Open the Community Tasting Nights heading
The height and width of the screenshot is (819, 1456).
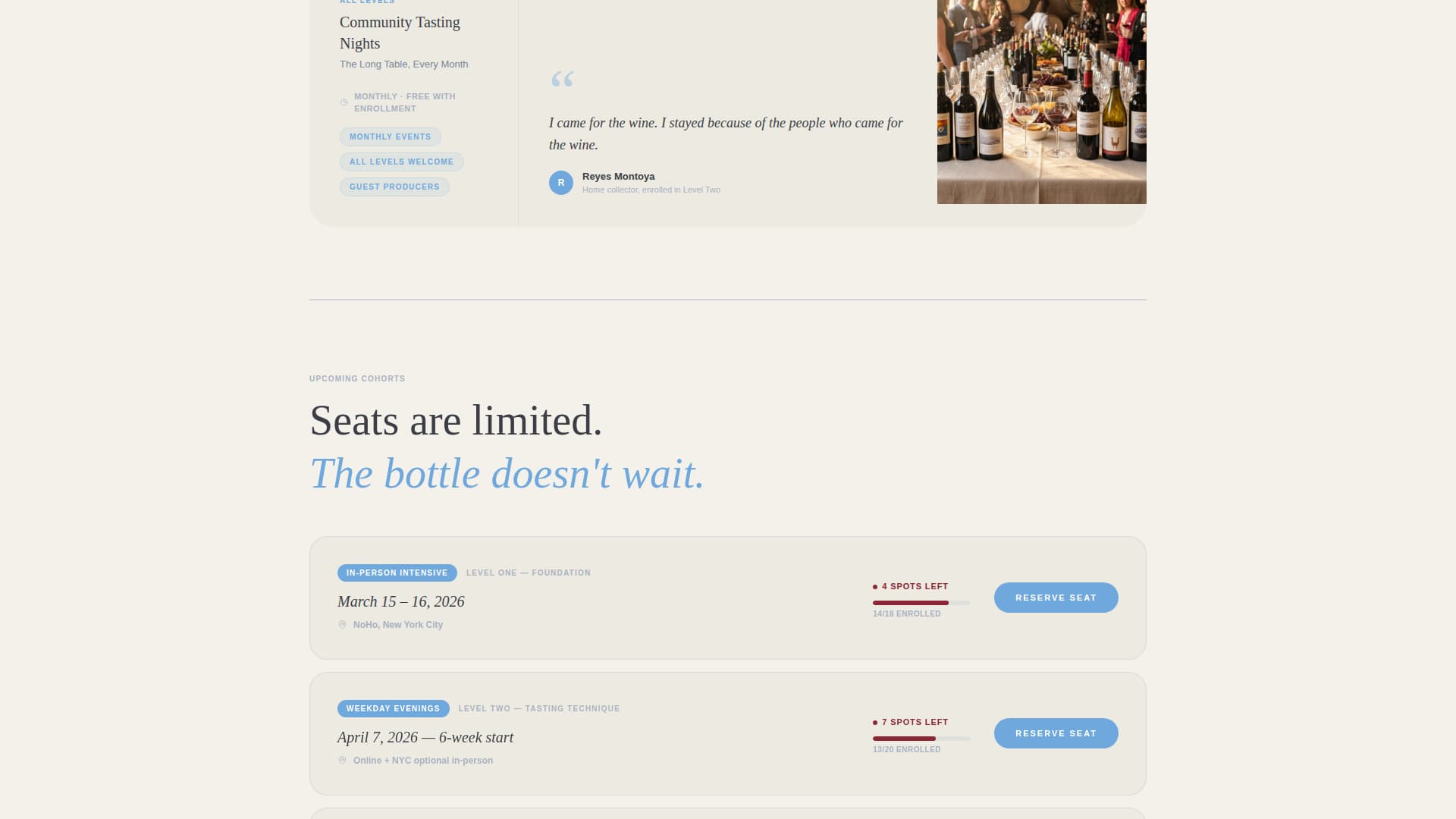coord(400,33)
